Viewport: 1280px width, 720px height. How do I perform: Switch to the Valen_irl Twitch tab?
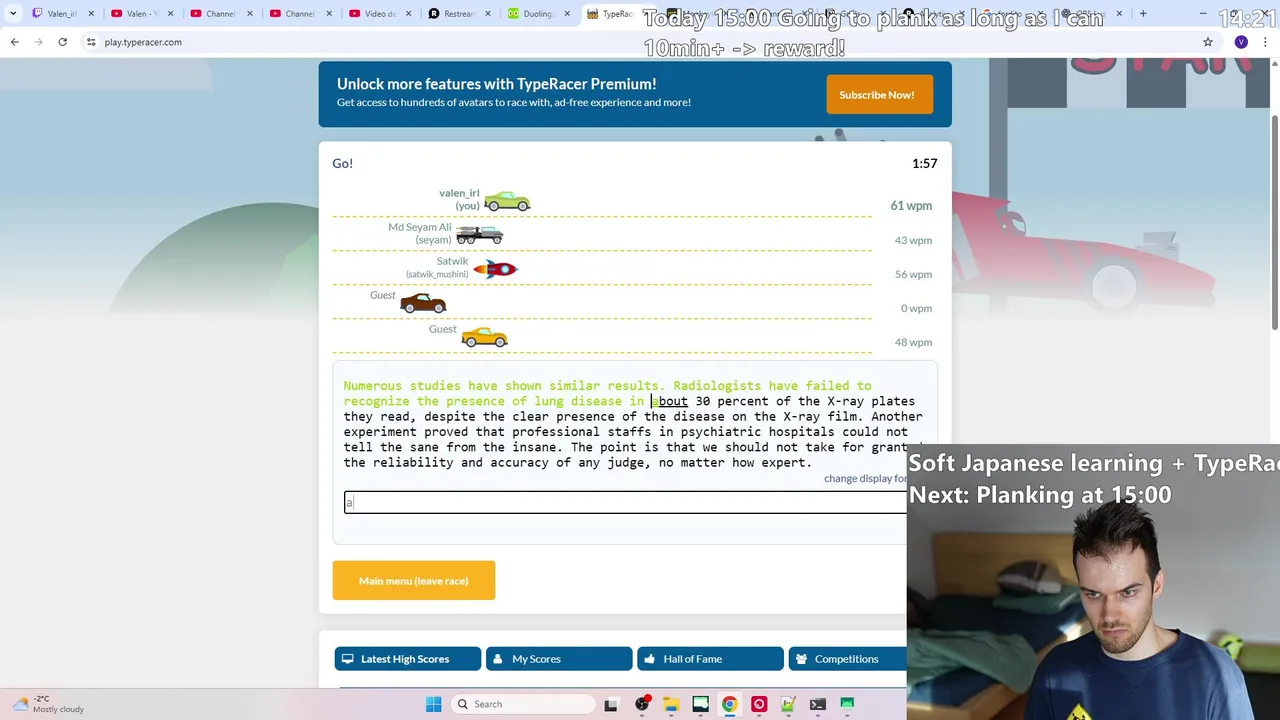[60, 14]
